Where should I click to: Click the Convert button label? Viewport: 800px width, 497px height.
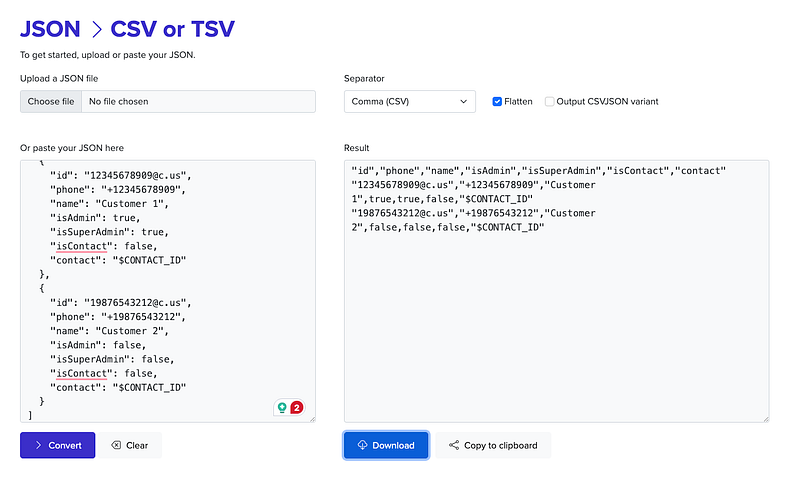point(66,446)
